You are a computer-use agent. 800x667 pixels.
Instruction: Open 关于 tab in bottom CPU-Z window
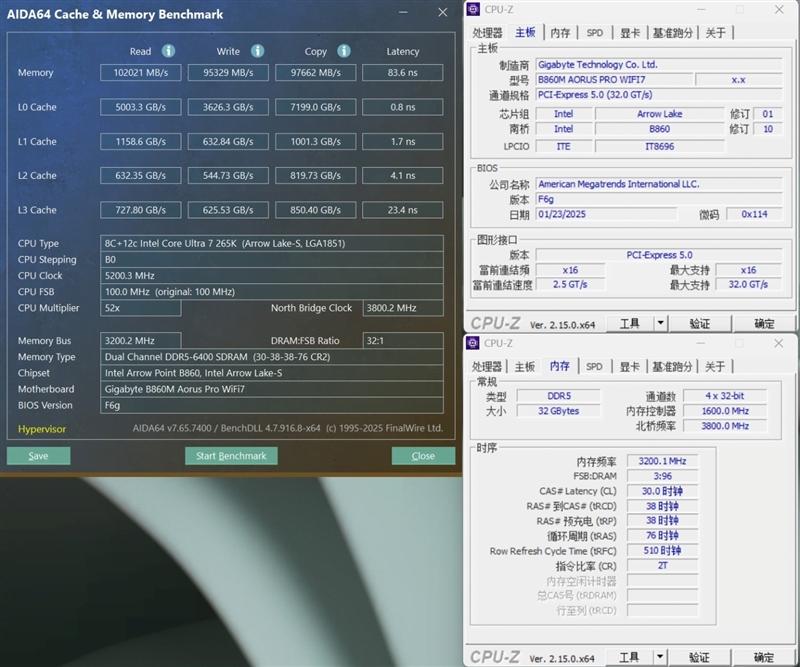pyautogui.click(x=715, y=366)
